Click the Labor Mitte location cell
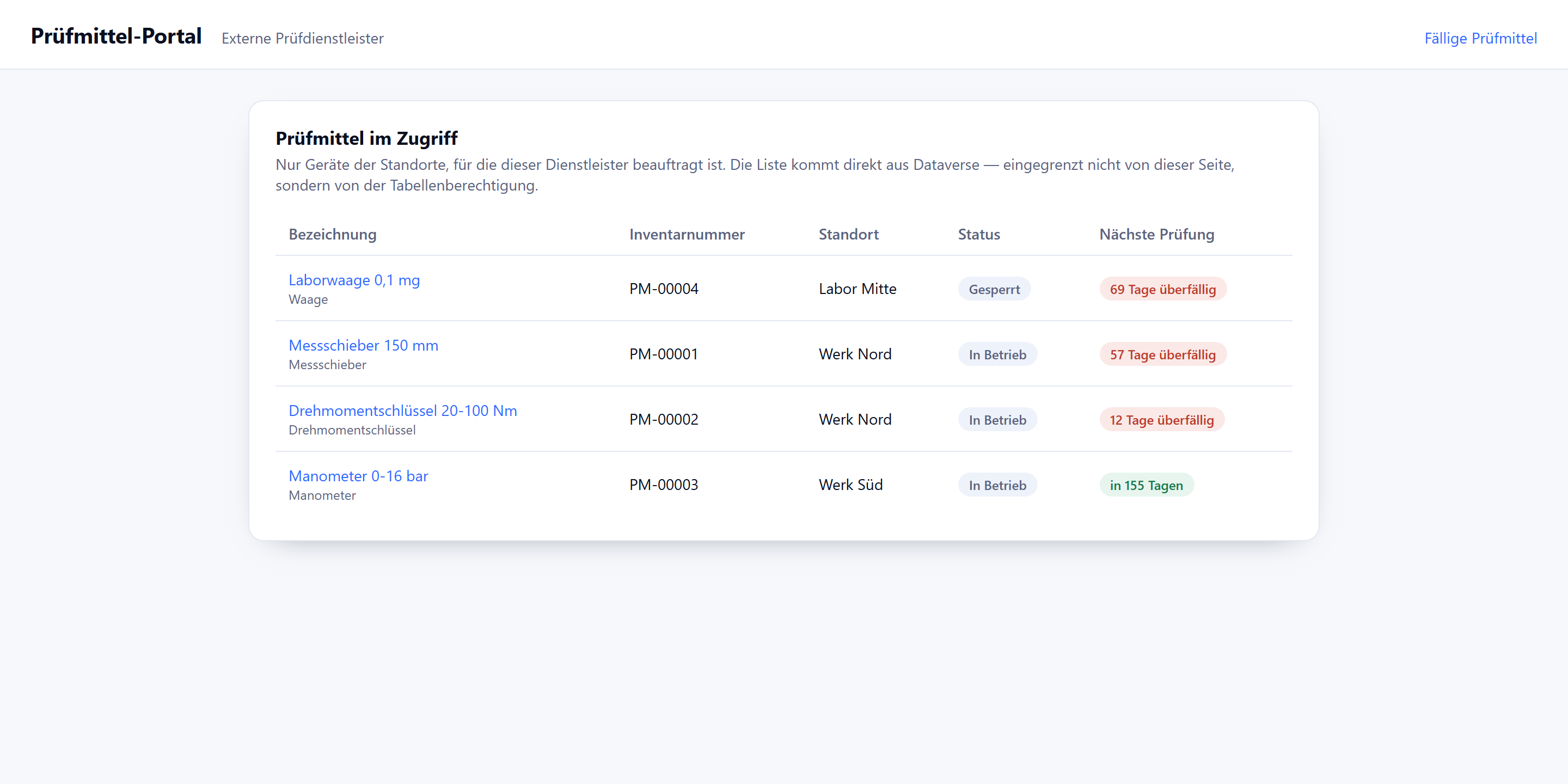The image size is (1568, 784). [857, 289]
